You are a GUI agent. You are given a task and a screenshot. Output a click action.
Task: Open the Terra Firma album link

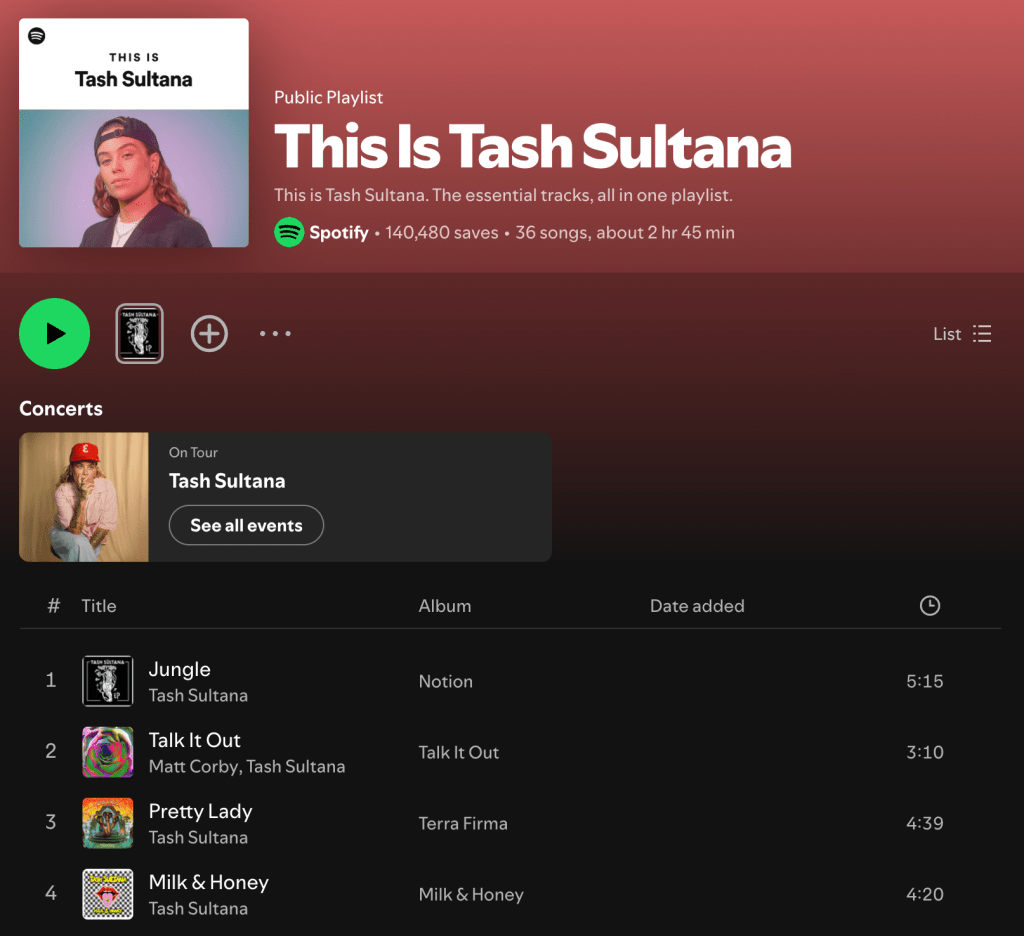pos(463,824)
